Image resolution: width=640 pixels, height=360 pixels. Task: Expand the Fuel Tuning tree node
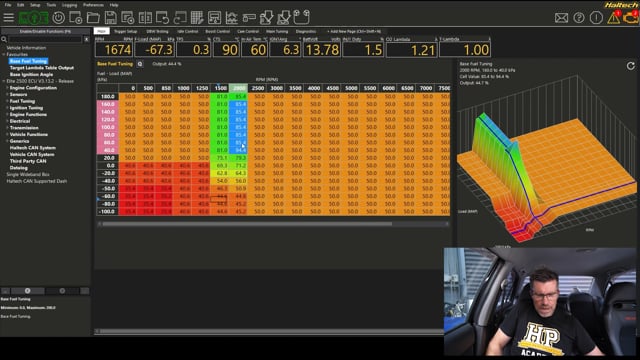pos(7,101)
